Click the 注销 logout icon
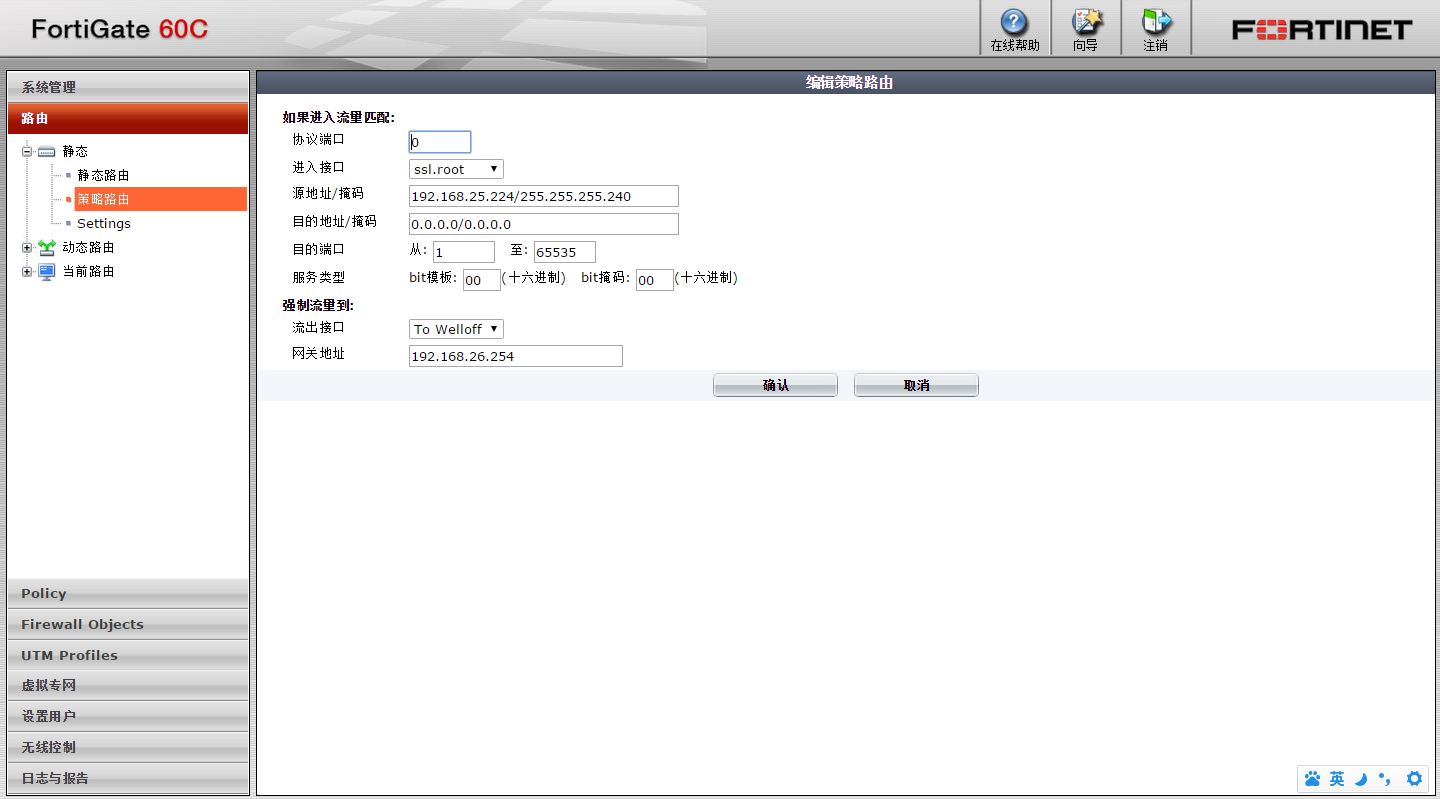The image size is (1440, 799). point(1156,22)
